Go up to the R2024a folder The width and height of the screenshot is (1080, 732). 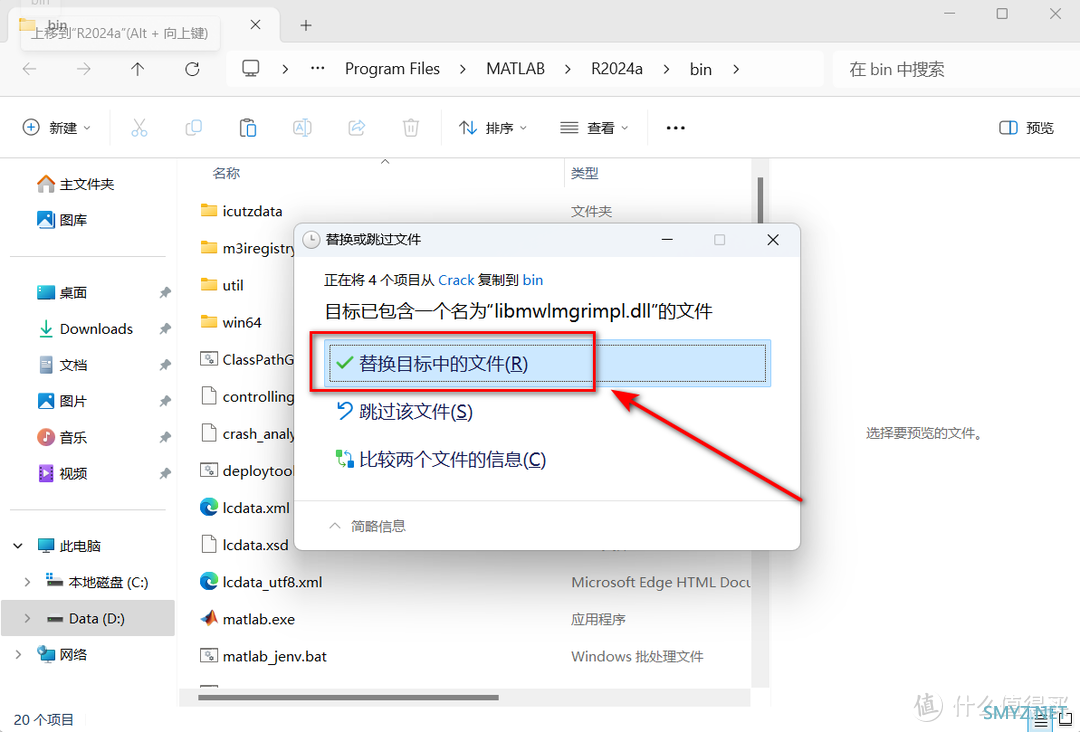pos(138,69)
